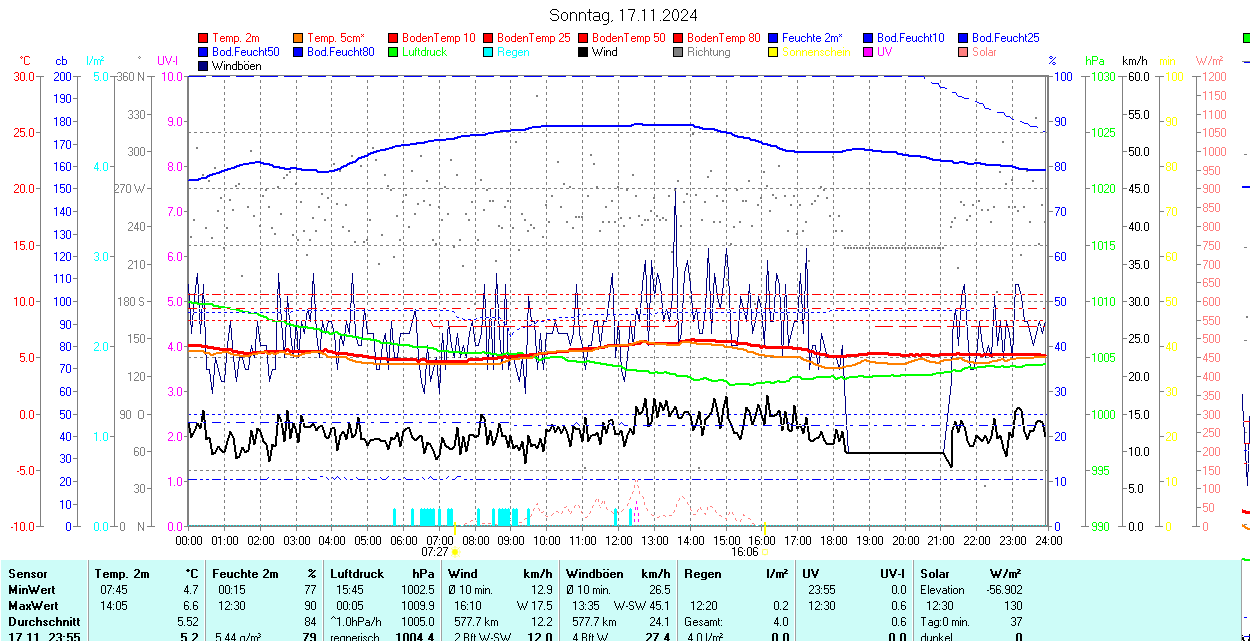This screenshot has width=1250, height=641.
Task: Select the black Wind legend marker
Action: (x=584, y=52)
